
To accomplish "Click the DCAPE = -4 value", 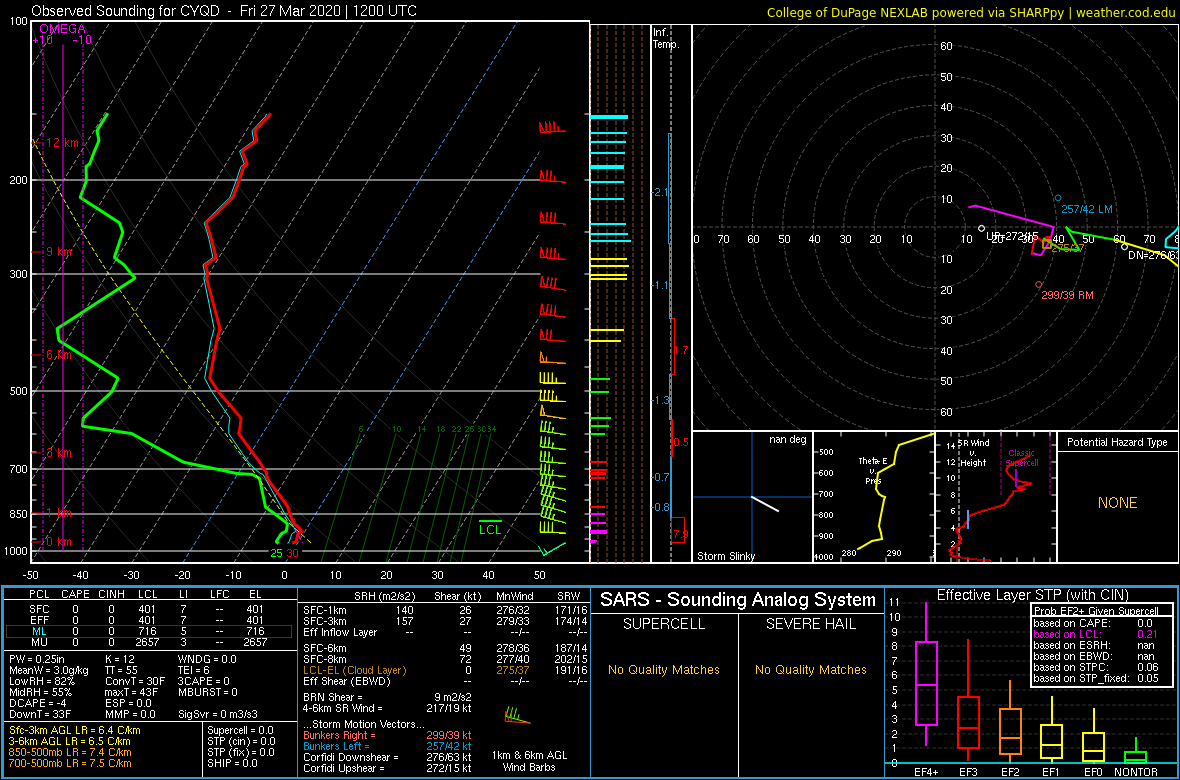I will point(38,703).
